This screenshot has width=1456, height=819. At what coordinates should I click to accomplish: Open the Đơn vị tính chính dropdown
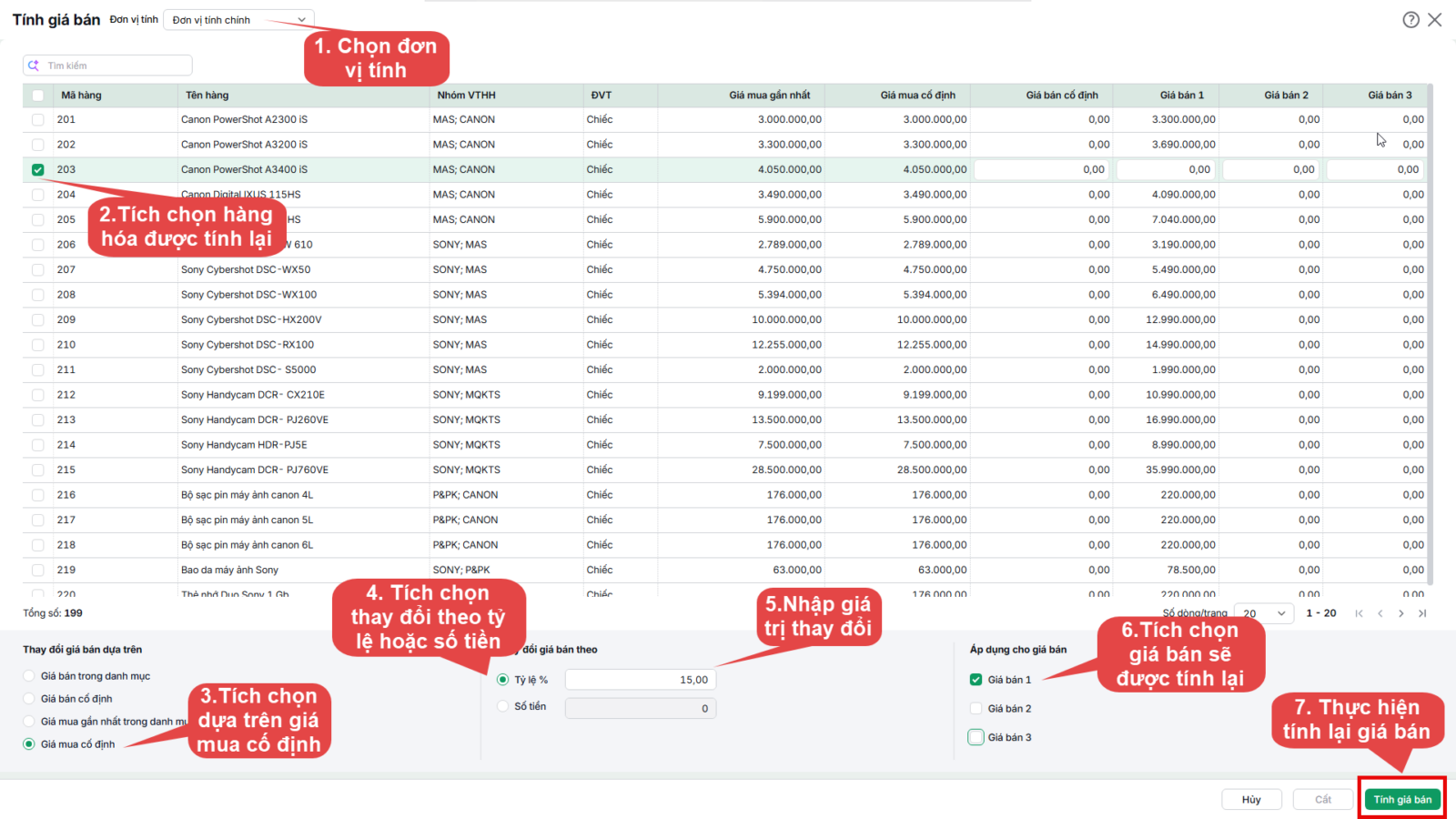pos(238,20)
